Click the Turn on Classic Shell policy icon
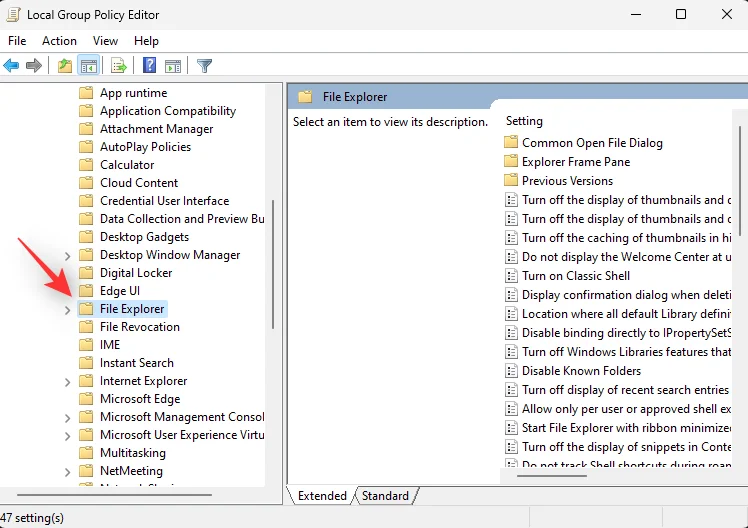Viewport: 748px width, 528px height. [x=511, y=276]
